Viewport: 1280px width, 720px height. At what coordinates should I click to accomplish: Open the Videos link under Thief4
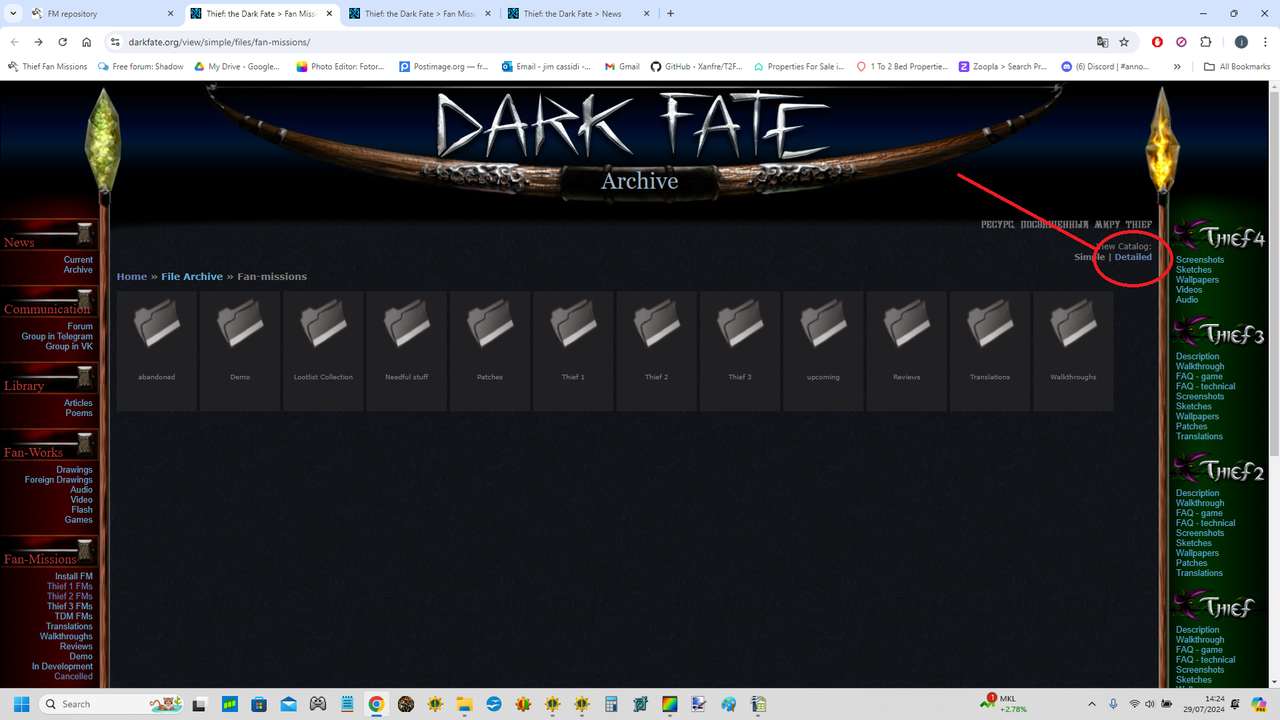(x=1189, y=290)
